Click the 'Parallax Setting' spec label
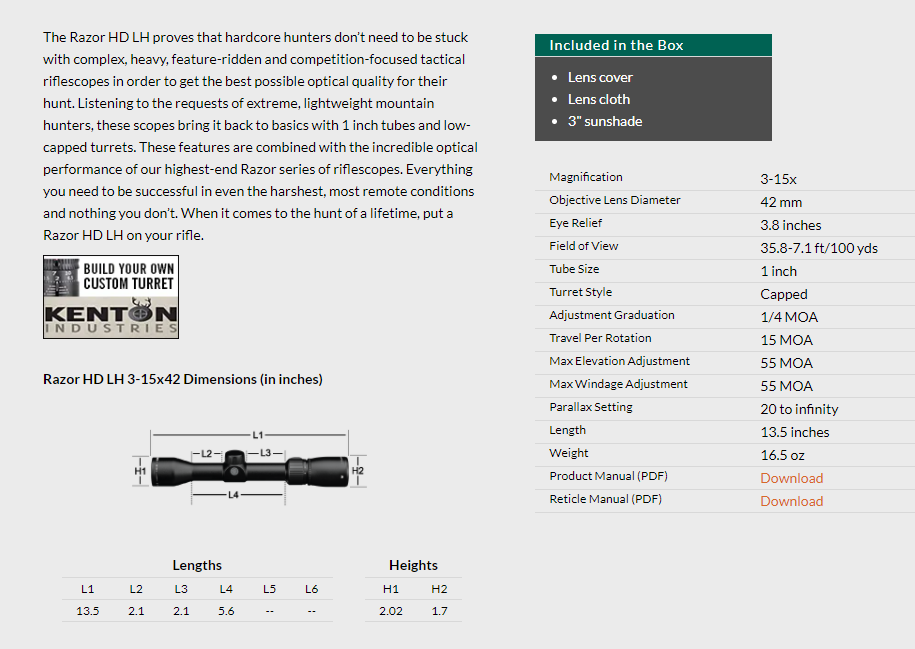The height and width of the screenshot is (649, 915). [591, 407]
